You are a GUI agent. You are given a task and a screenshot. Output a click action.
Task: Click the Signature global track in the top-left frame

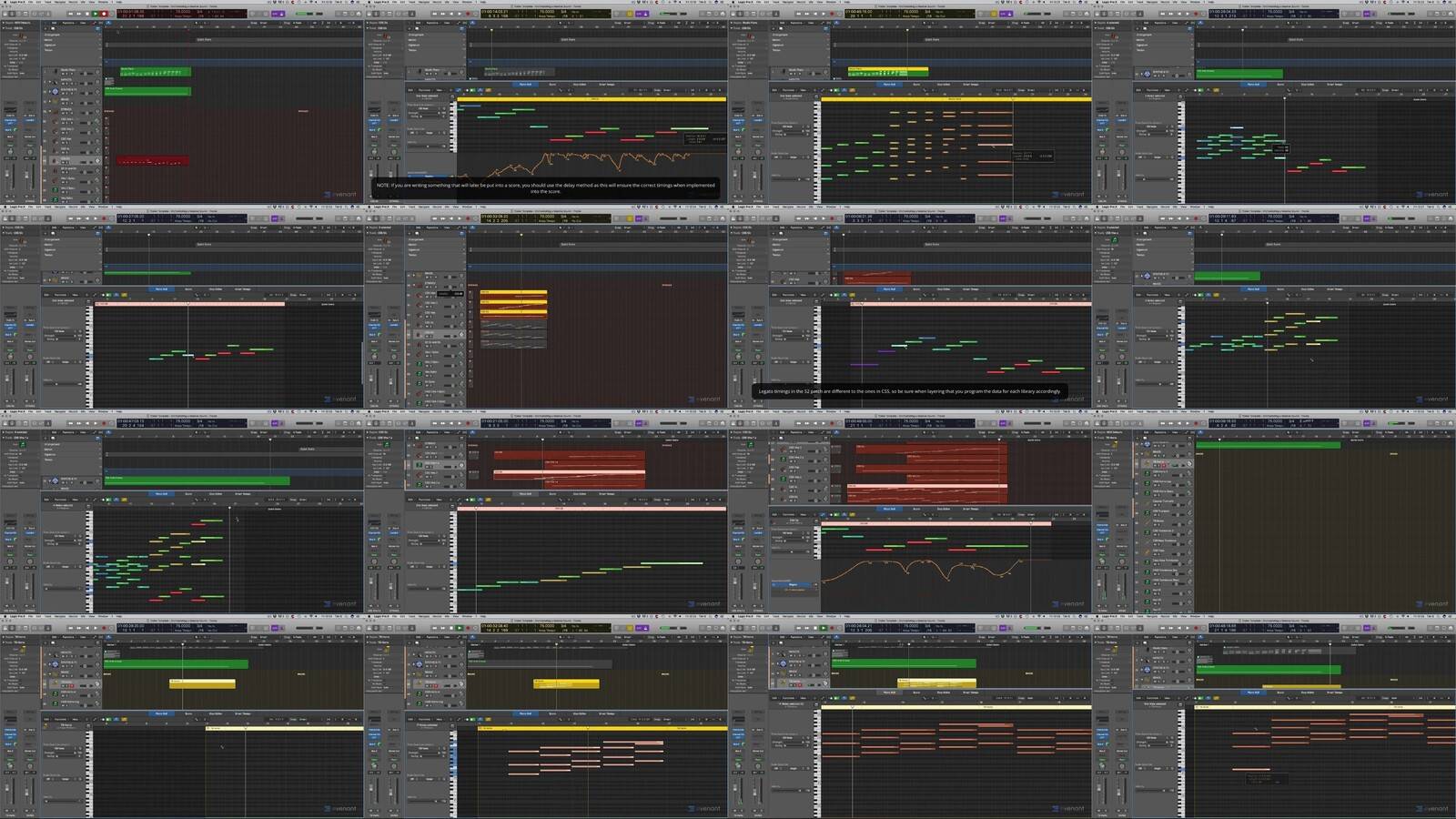click(74, 45)
